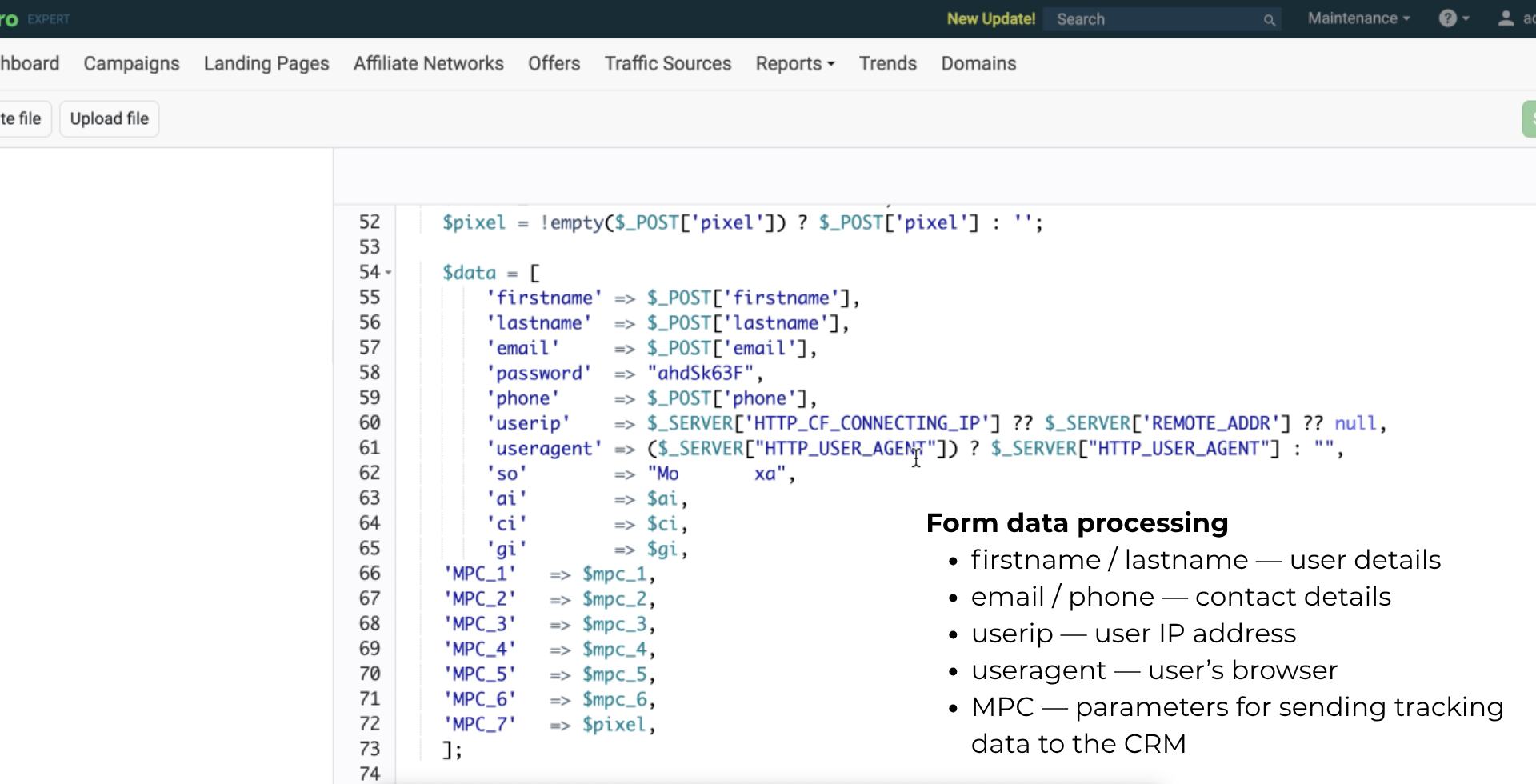Switch to the Campaigns section
Image resolution: width=1536 pixels, height=784 pixels.
tap(131, 63)
